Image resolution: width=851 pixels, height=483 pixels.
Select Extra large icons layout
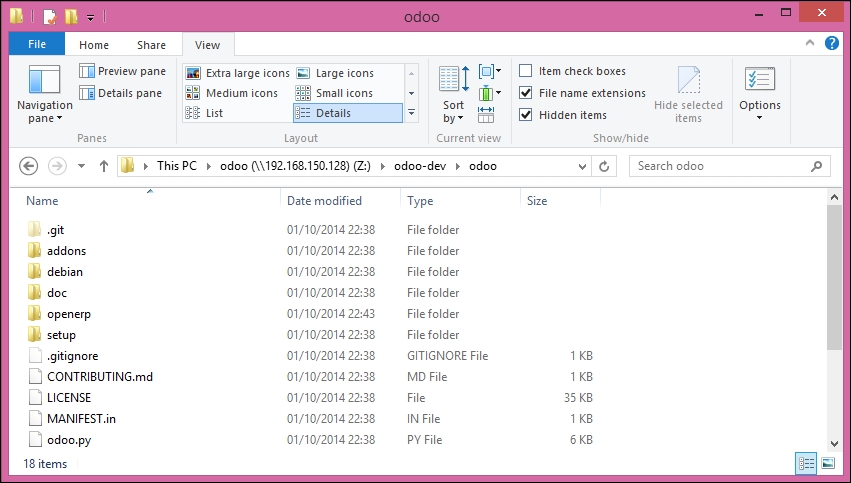[x=238, y=73]
